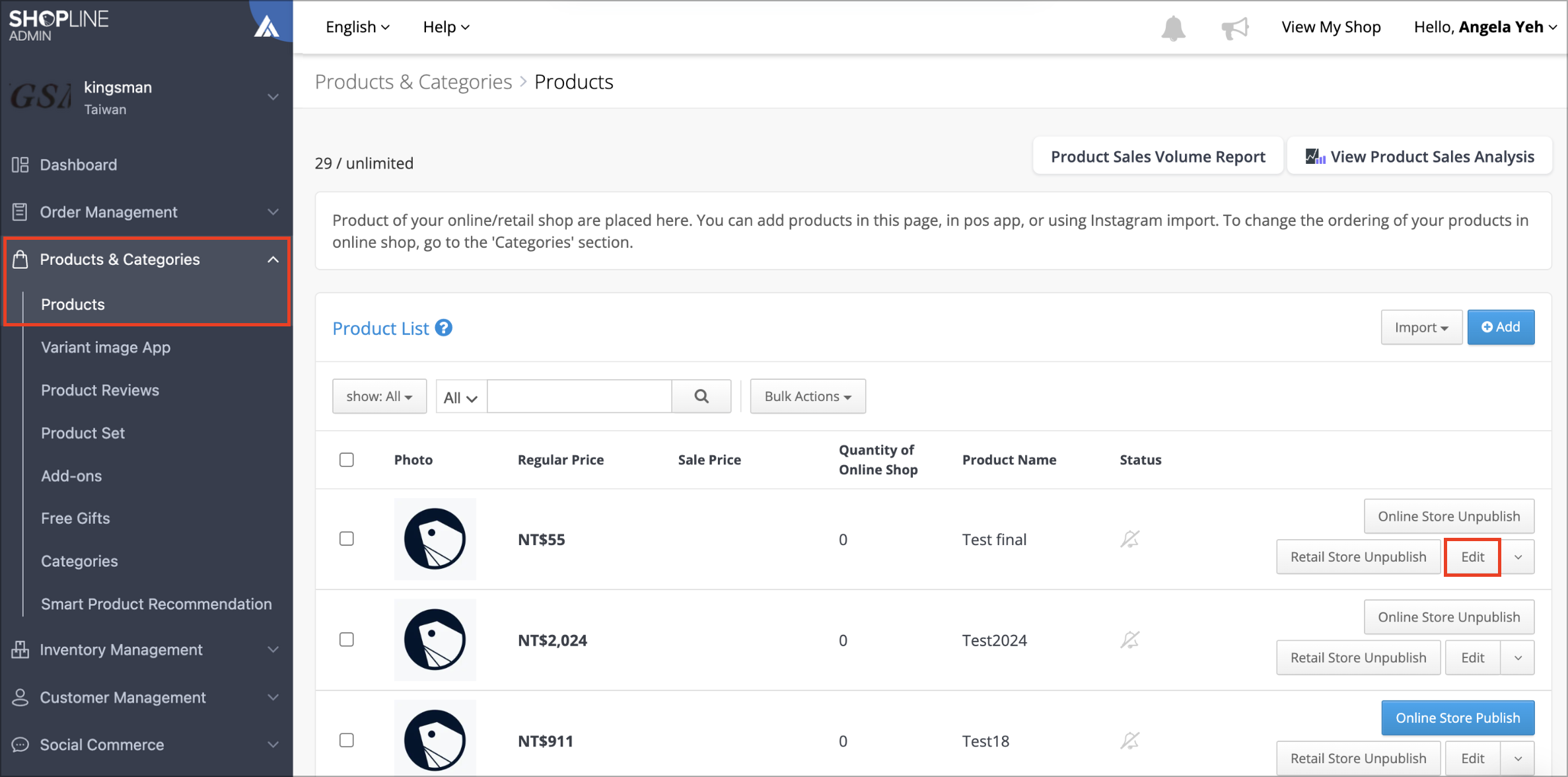This screenshot has width=1568, height=777.
Task: Tick the select-all header checkbox
Action: 347,459
